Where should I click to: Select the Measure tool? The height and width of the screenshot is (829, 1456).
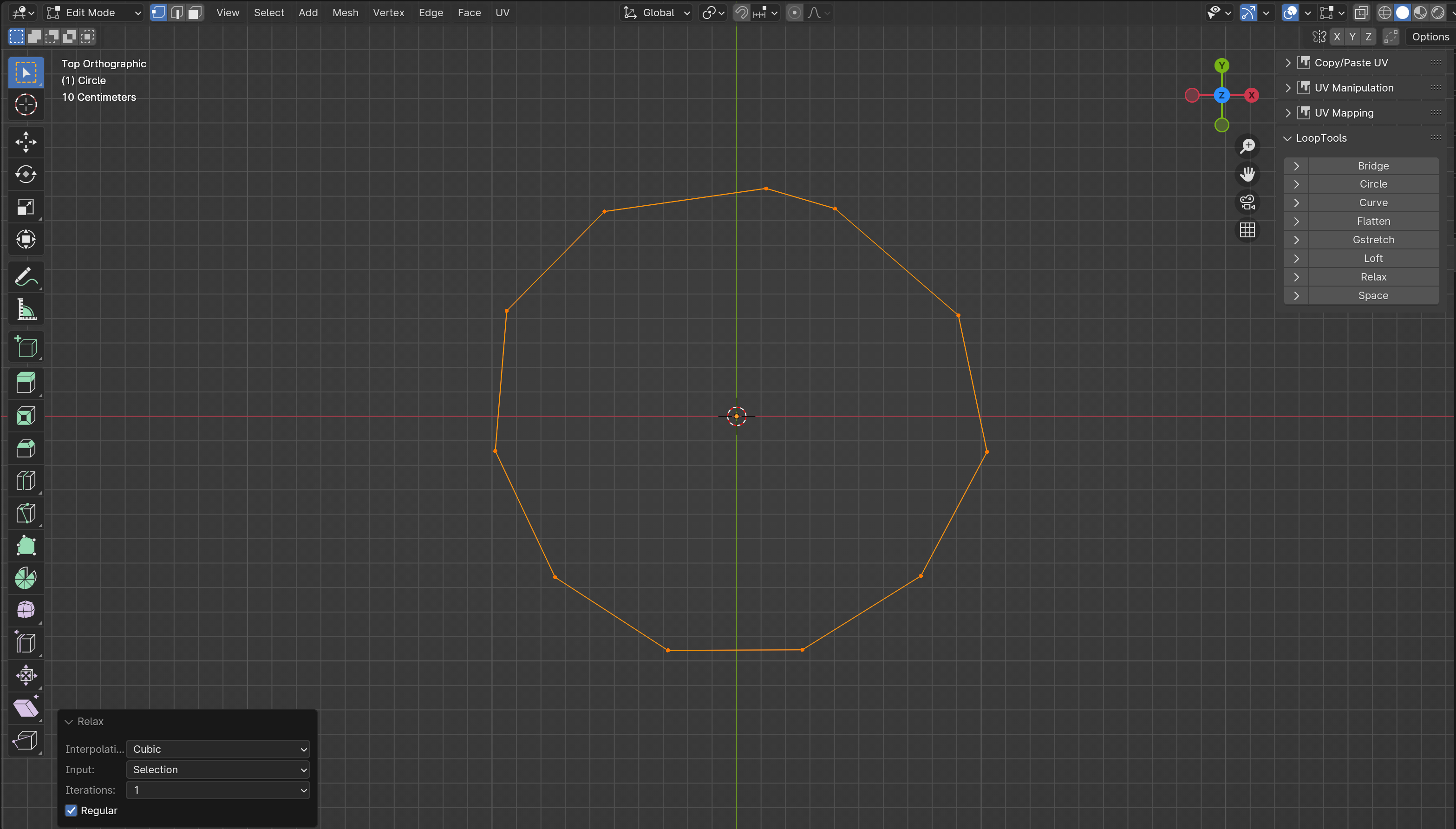pyautogui.click(x=26, y=310)
